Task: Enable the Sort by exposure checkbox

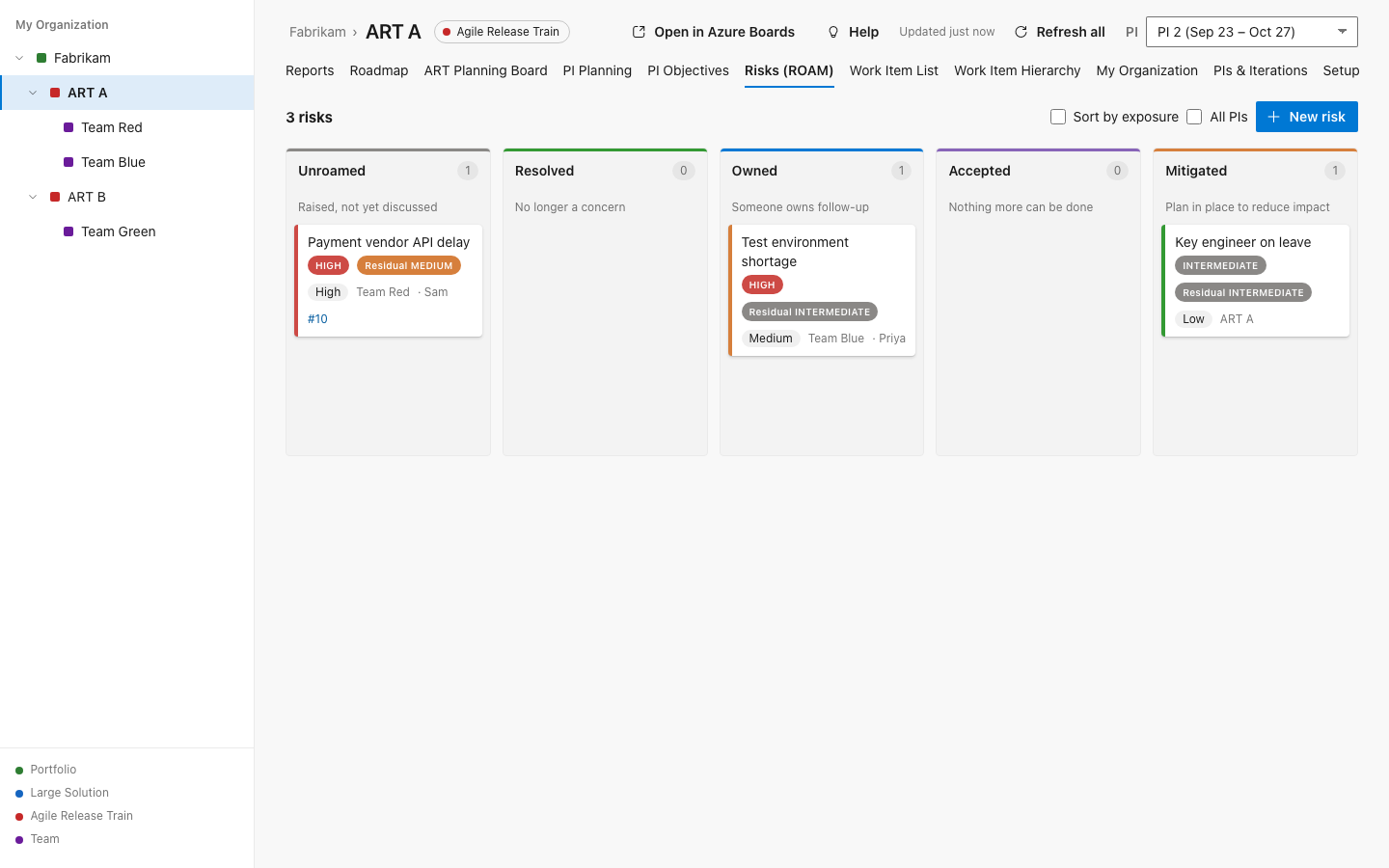Action: point(1058,117)
